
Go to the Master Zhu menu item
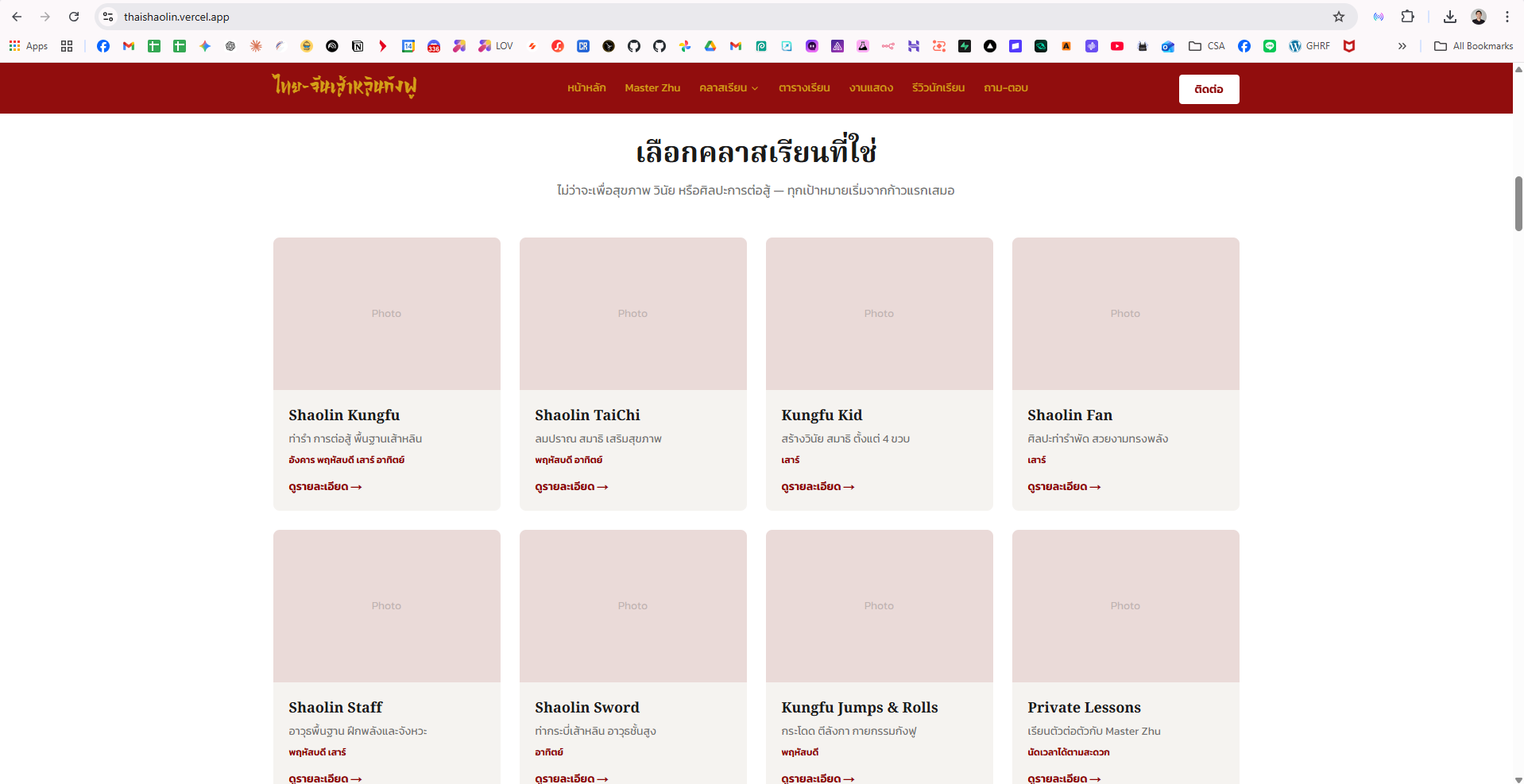[652, 88]
